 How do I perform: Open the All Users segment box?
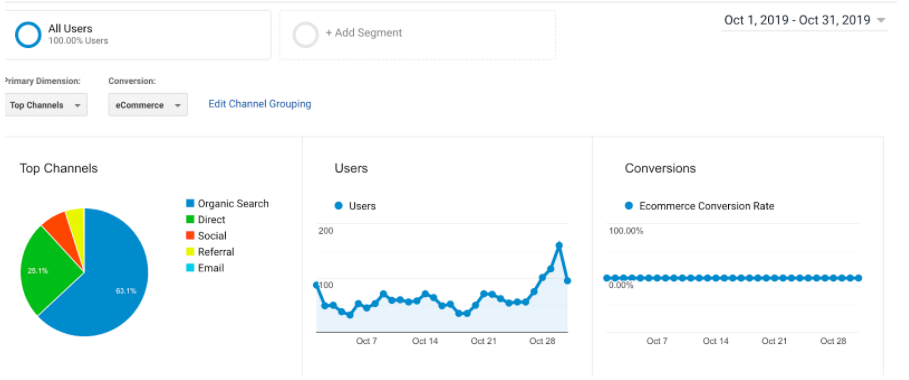click(137, 35)
